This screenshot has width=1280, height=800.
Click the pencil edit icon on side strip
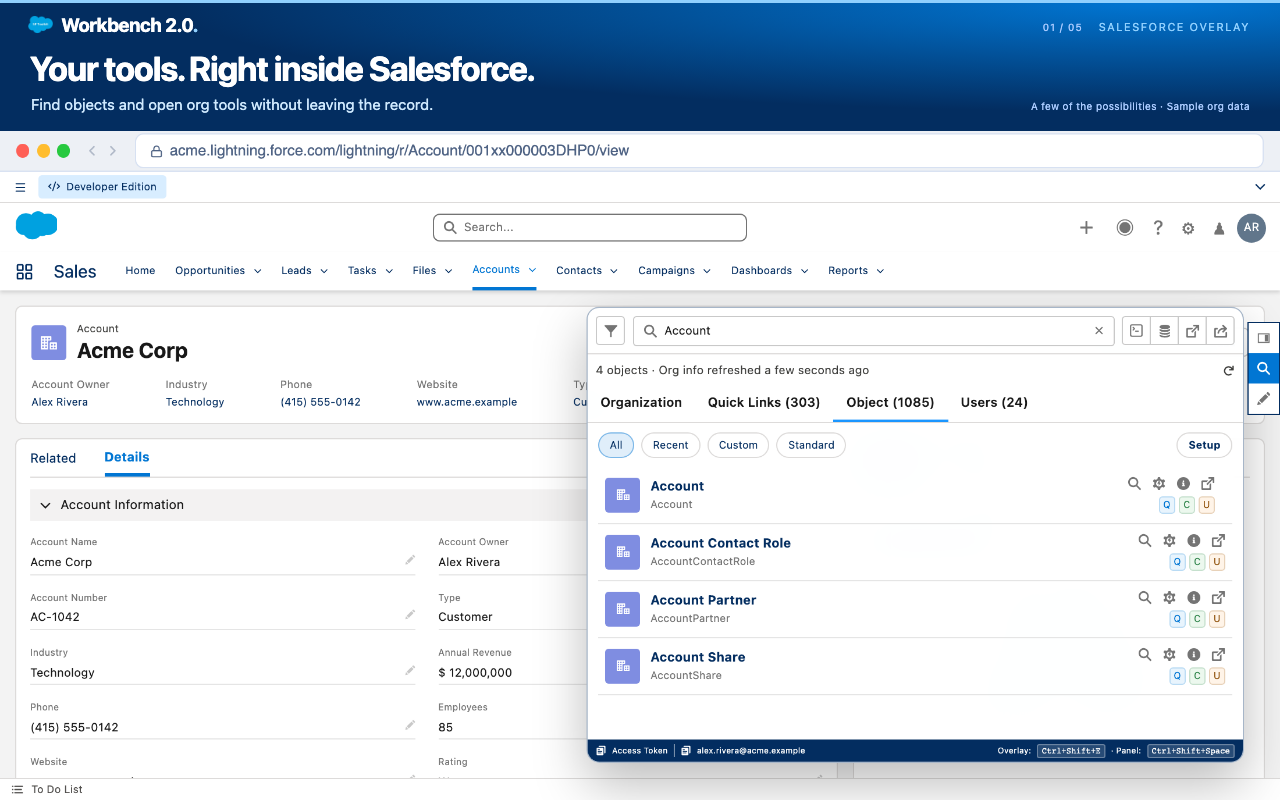click(x=1264, y=398)
